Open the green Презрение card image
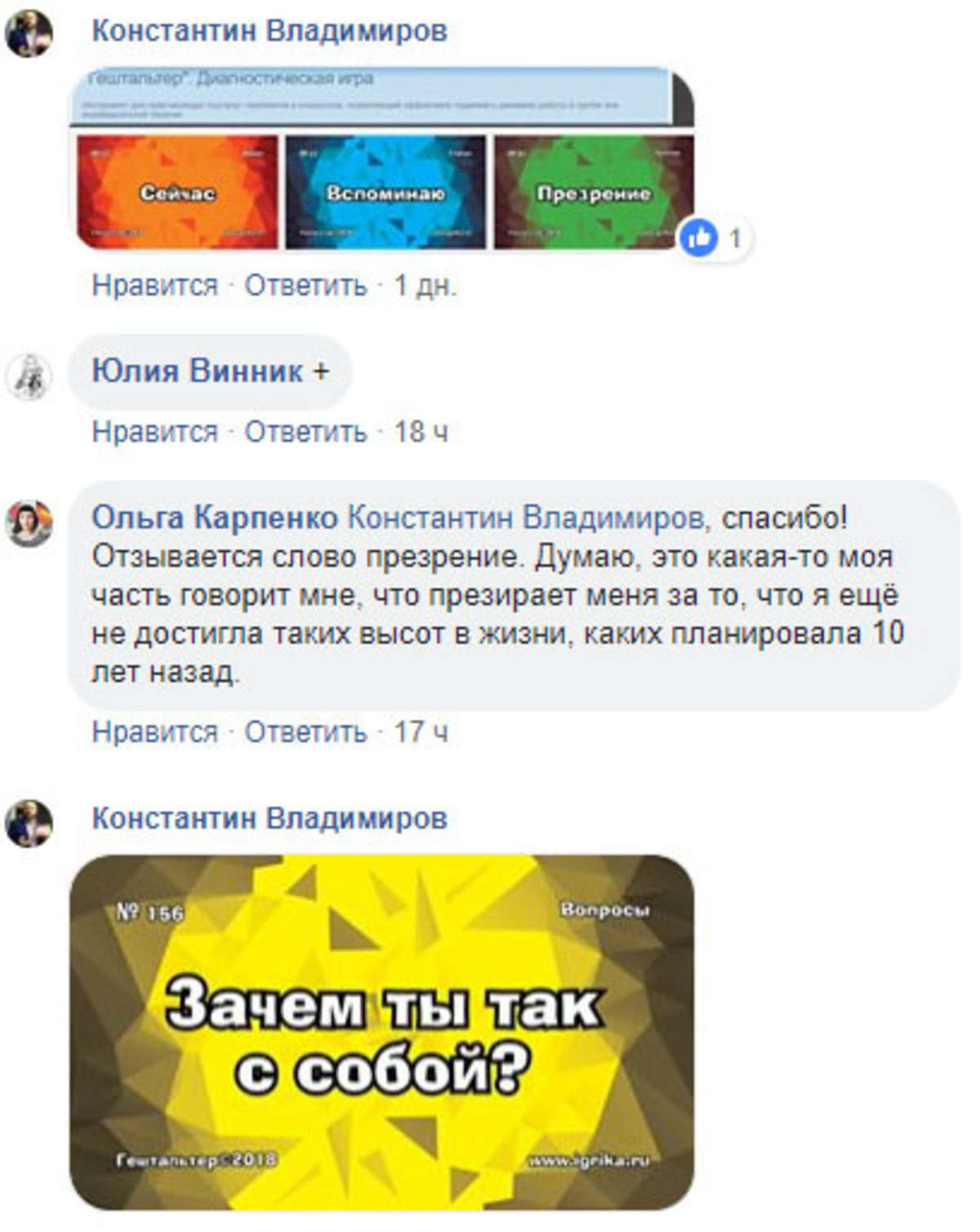Viewport: 980px width, 1232px height. [x=594, y=192]
